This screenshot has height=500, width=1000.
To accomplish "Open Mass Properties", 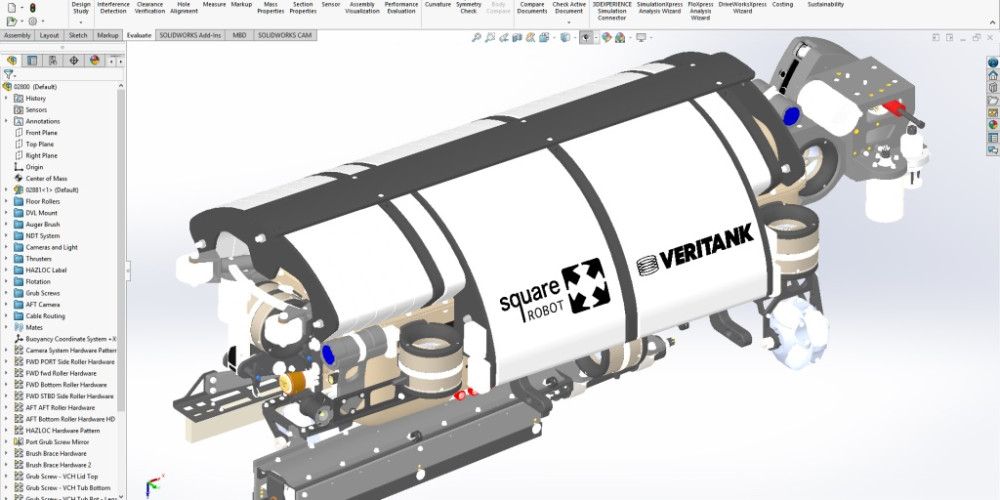I will click(270, 8).
